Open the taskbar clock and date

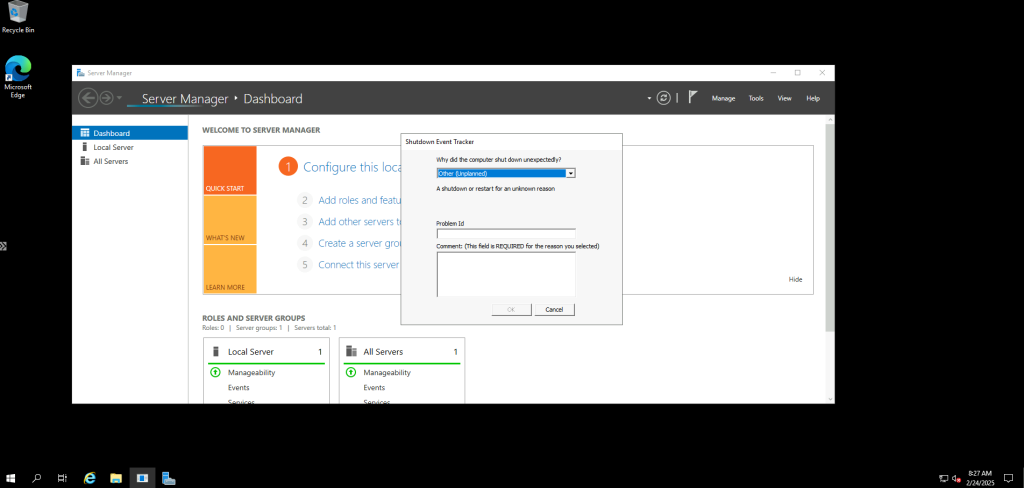pyautogui.click(x=980, y=478)
